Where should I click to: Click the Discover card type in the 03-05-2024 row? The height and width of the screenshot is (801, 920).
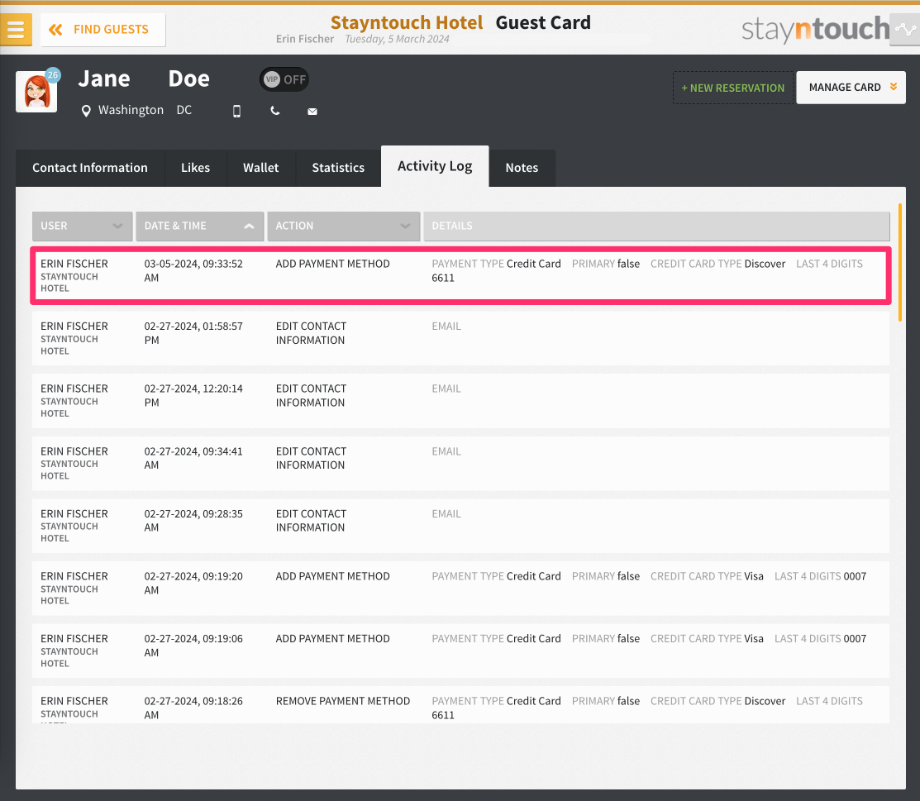click(765, 264)
